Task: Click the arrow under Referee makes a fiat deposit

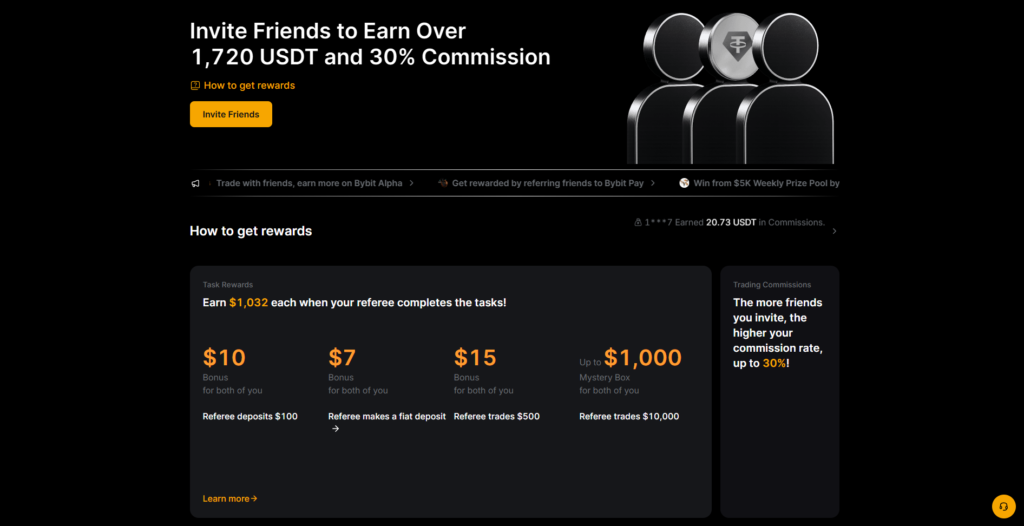Action: 335,429
